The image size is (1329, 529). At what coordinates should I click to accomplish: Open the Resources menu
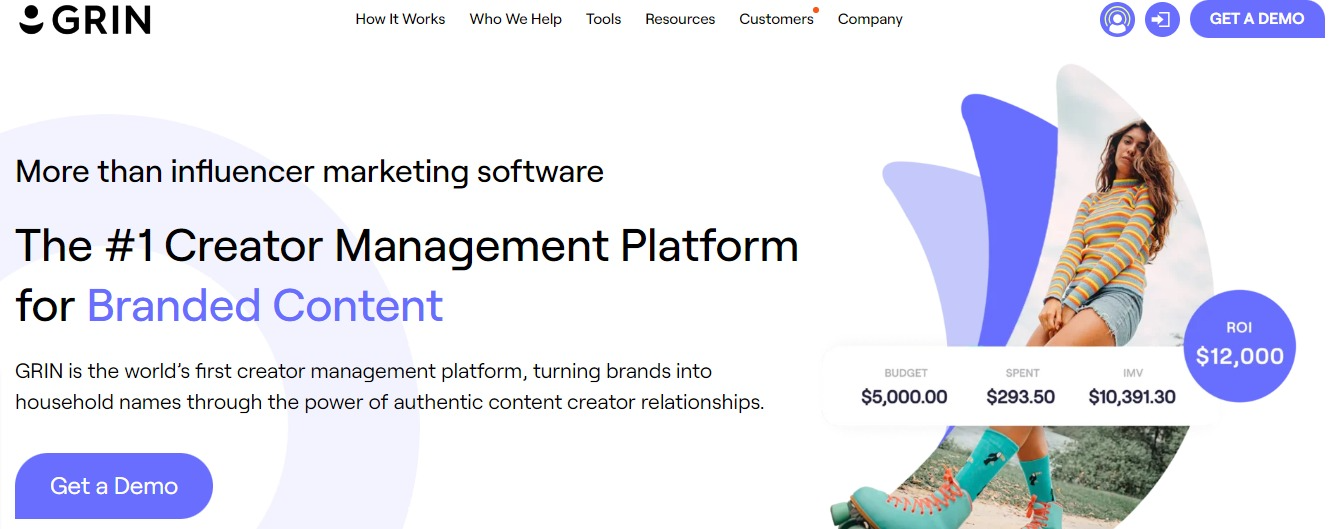click(x=680, y=19)
